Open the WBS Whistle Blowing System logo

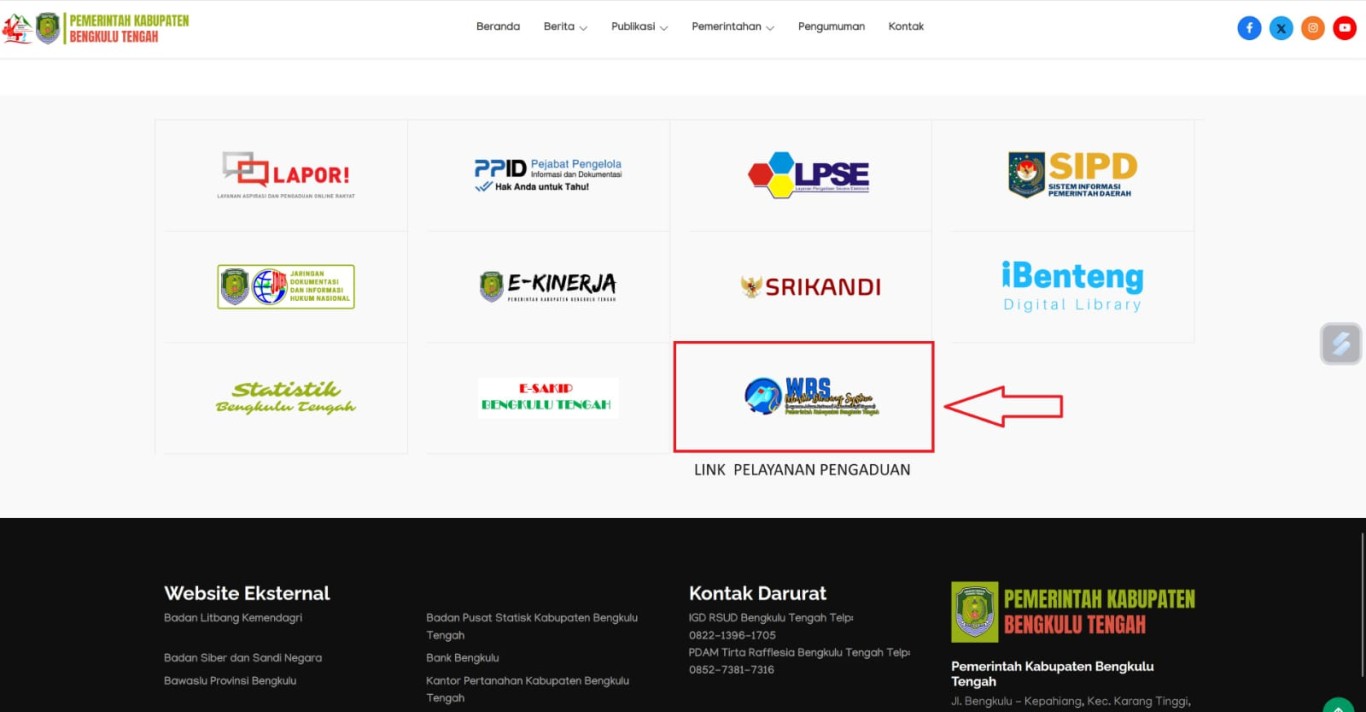(x=811, y=396)
